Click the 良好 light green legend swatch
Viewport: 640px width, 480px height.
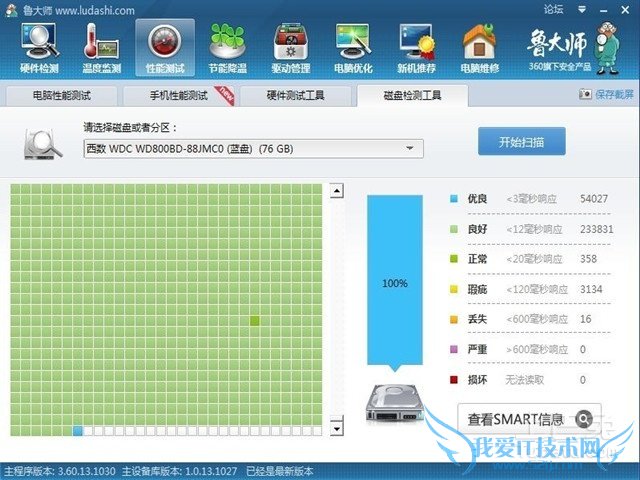click(x=454, y=229)
